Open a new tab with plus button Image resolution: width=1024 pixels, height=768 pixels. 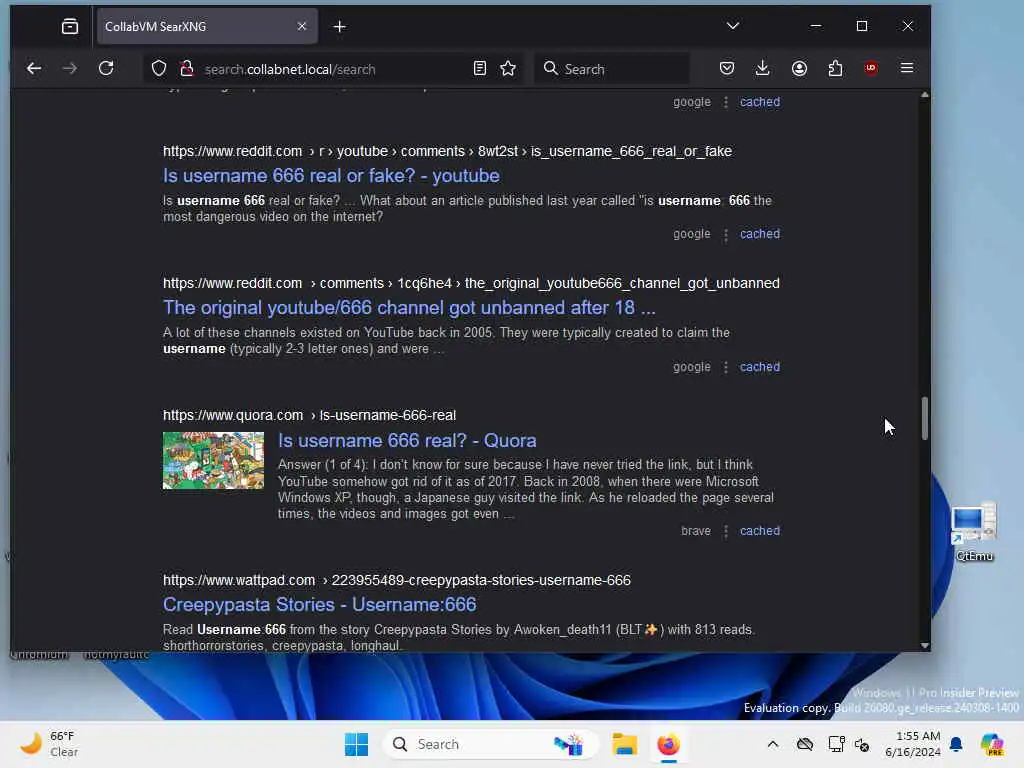coord(340,27)
